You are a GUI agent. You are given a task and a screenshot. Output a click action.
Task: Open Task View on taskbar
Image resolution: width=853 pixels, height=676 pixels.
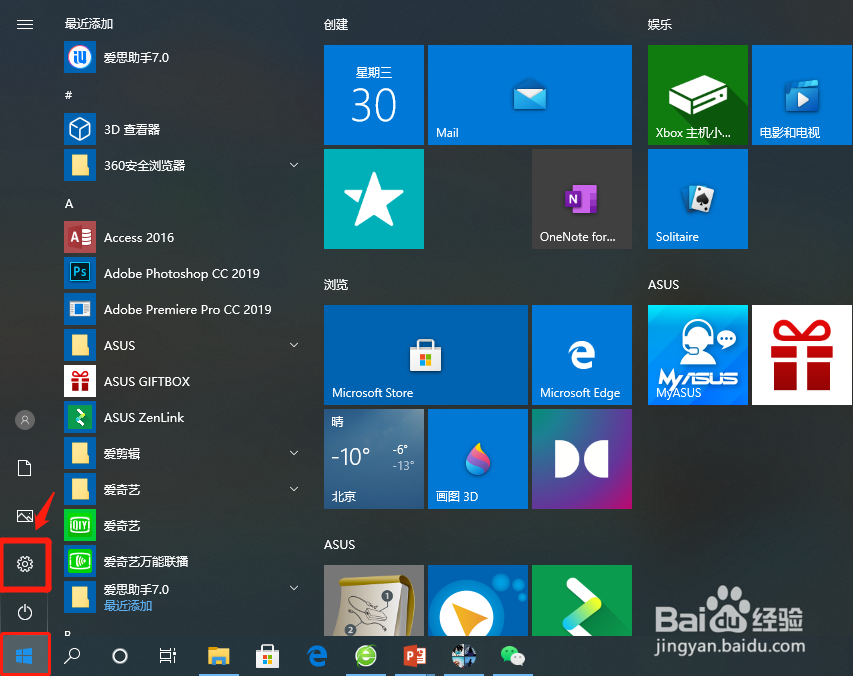tap(168, 656)
